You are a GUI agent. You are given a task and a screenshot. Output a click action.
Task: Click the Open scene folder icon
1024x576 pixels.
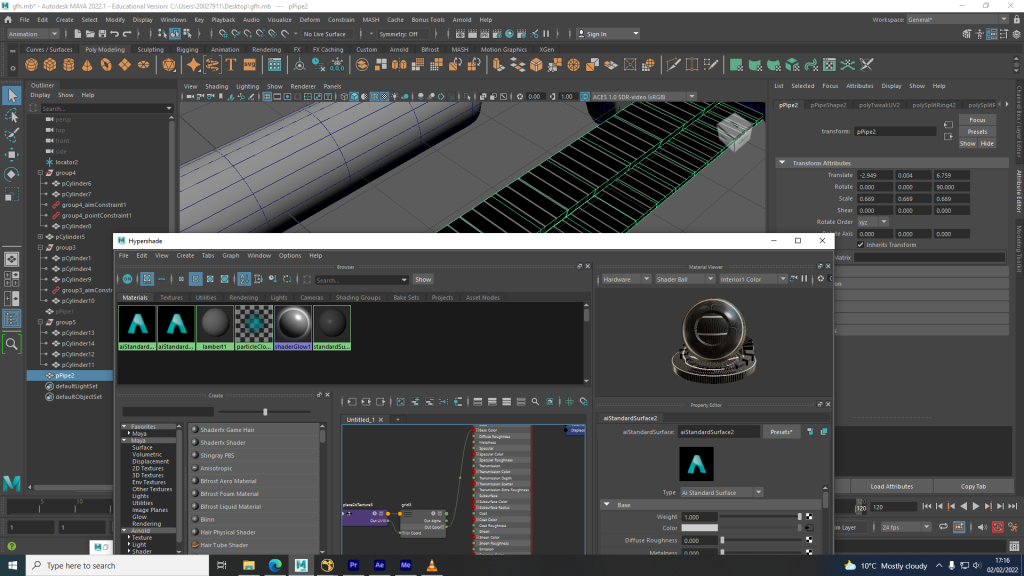coord(90,34)
